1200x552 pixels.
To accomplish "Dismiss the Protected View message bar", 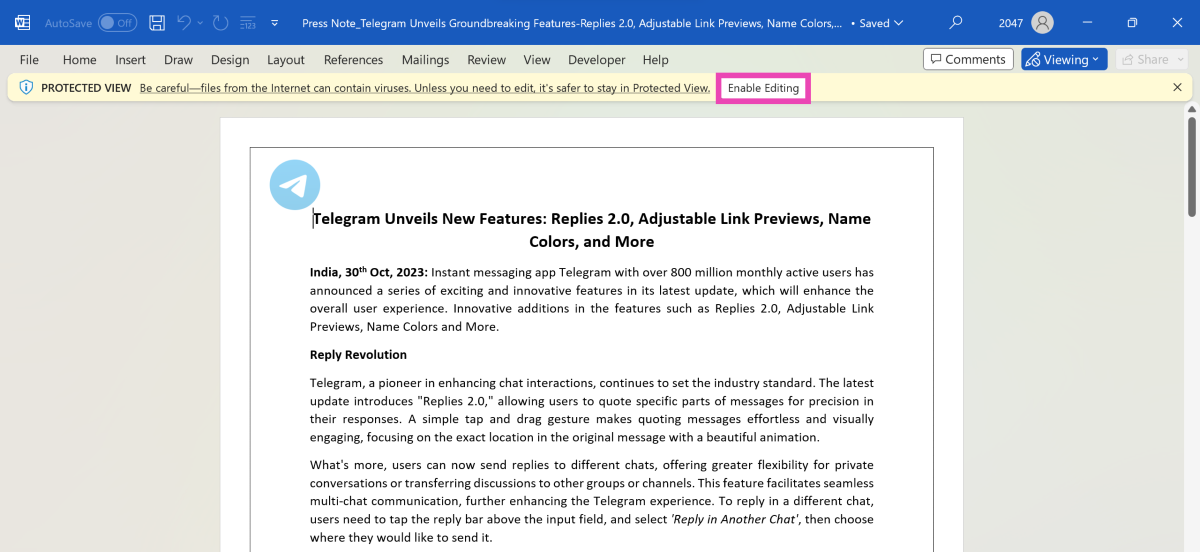I will click(x=1177, y=88).
